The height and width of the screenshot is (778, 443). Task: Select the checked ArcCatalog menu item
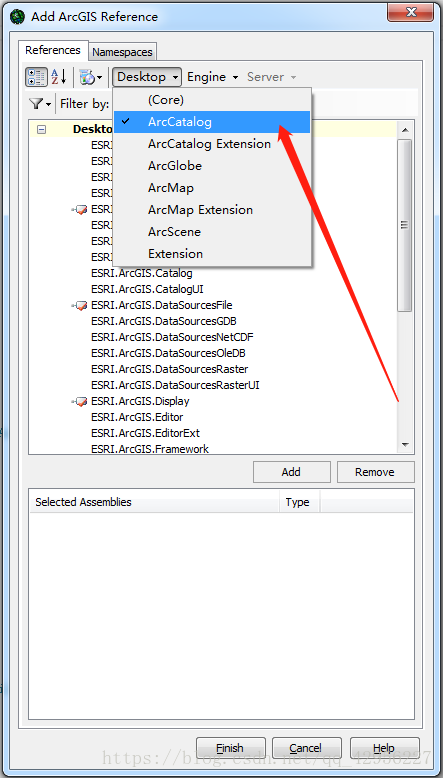[x=212, y=122]
